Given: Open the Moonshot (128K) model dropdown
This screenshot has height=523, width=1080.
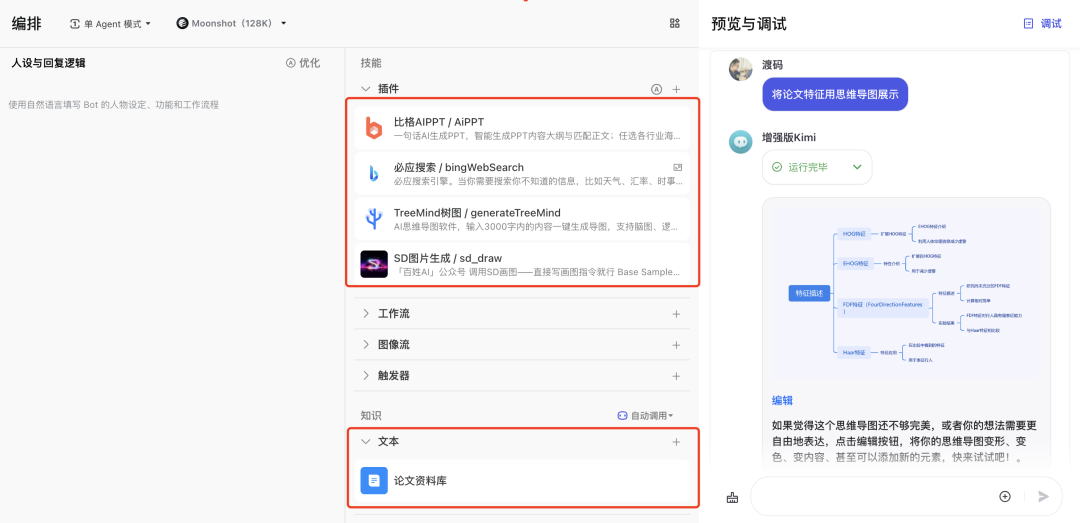Looking at the screenshot, I should (x=231, y=23).
